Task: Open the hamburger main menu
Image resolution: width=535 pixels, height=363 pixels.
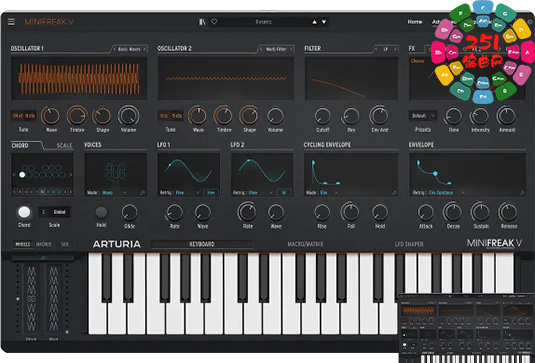Action: (x=11, y=22)
